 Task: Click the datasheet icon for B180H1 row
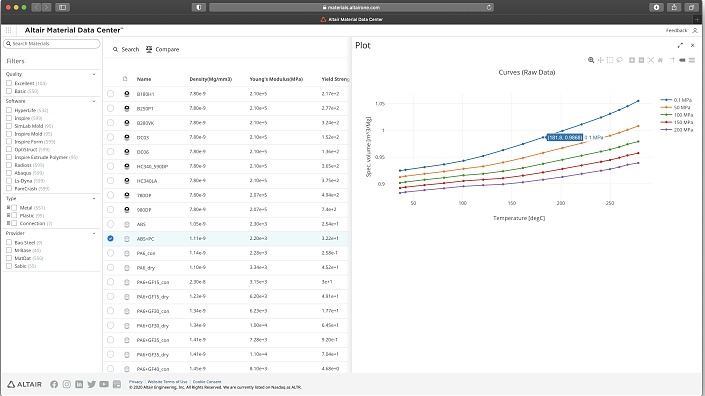127,94
